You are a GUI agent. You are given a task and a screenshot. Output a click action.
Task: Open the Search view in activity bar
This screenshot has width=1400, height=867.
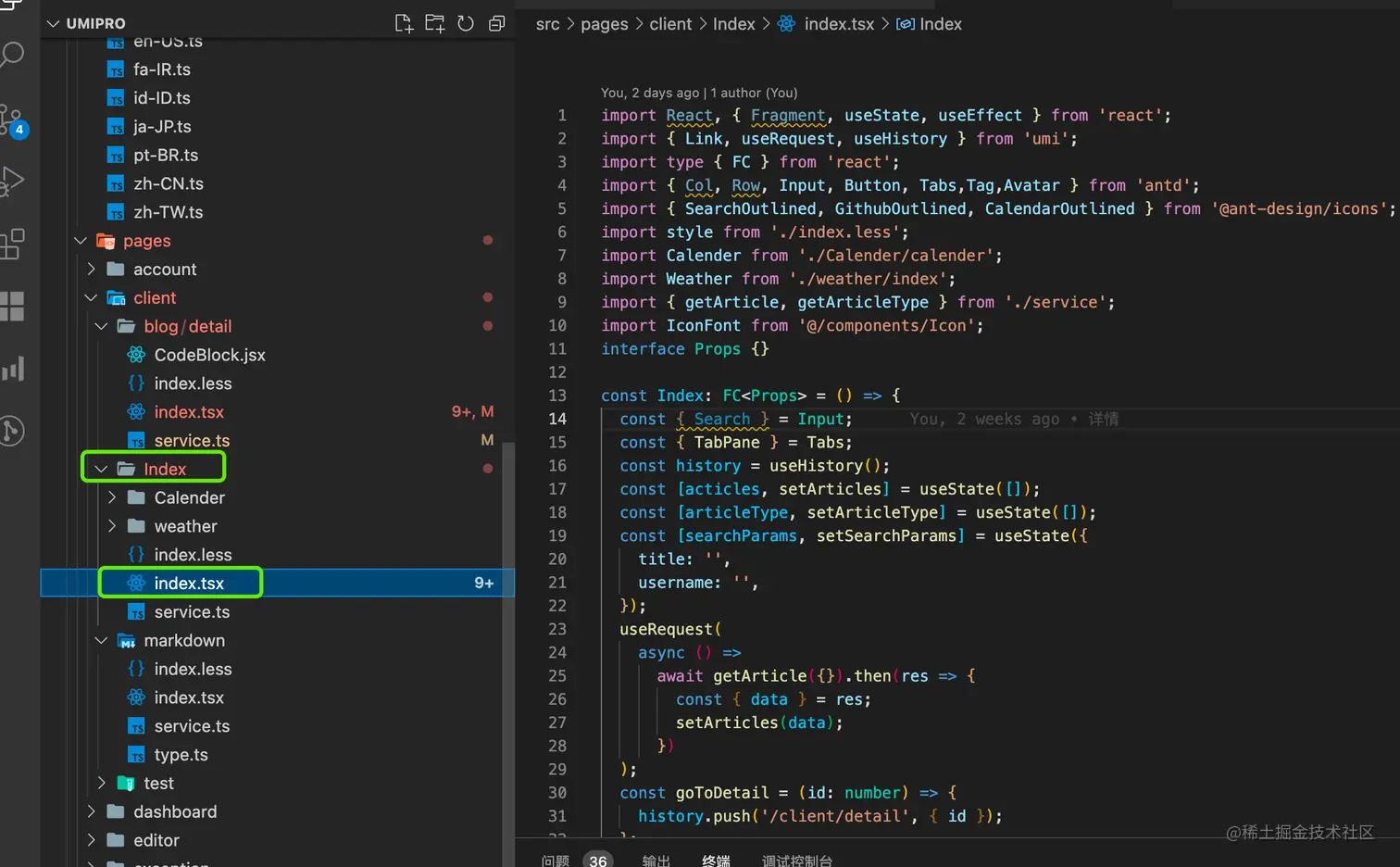pos(12,55)
